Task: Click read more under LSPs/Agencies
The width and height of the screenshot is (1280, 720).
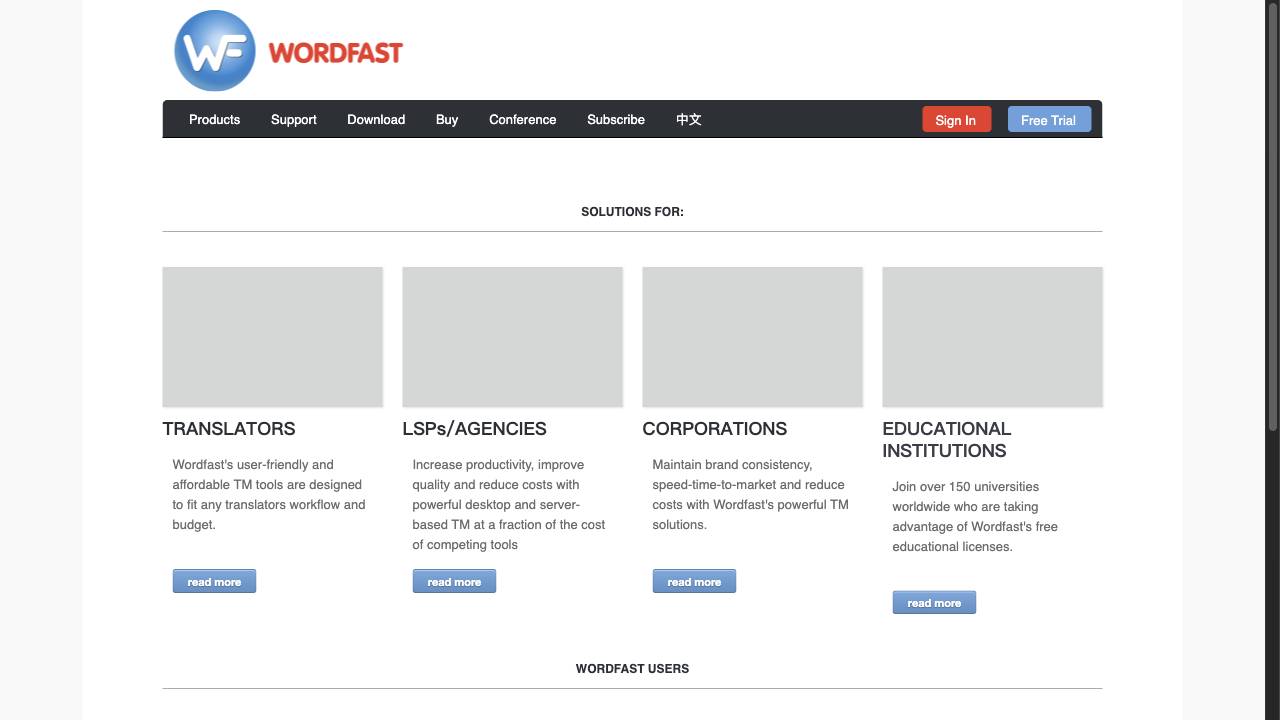Action: coord(454,581)
